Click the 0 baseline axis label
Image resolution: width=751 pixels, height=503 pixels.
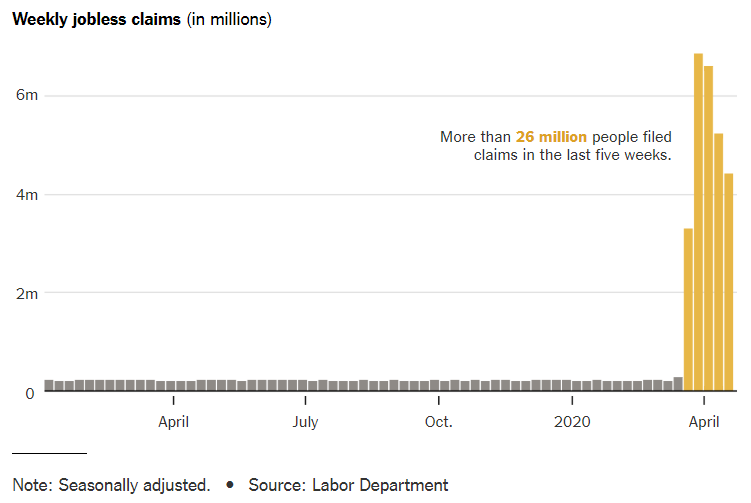[30, 393]
